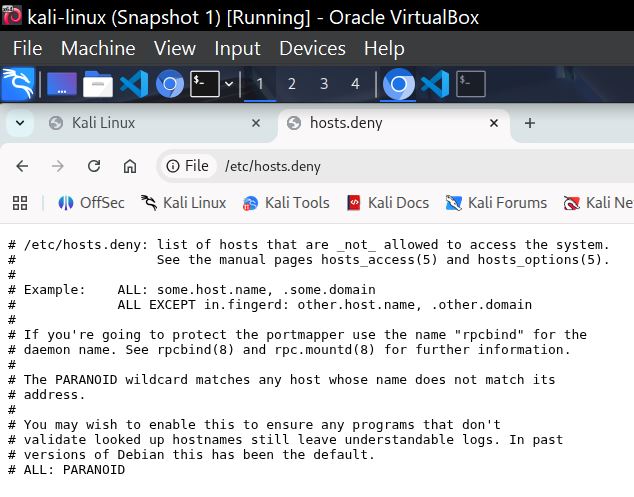Open a new browser tab
Viewport: 634px width, 497px height.
click(x=530, y=123)
